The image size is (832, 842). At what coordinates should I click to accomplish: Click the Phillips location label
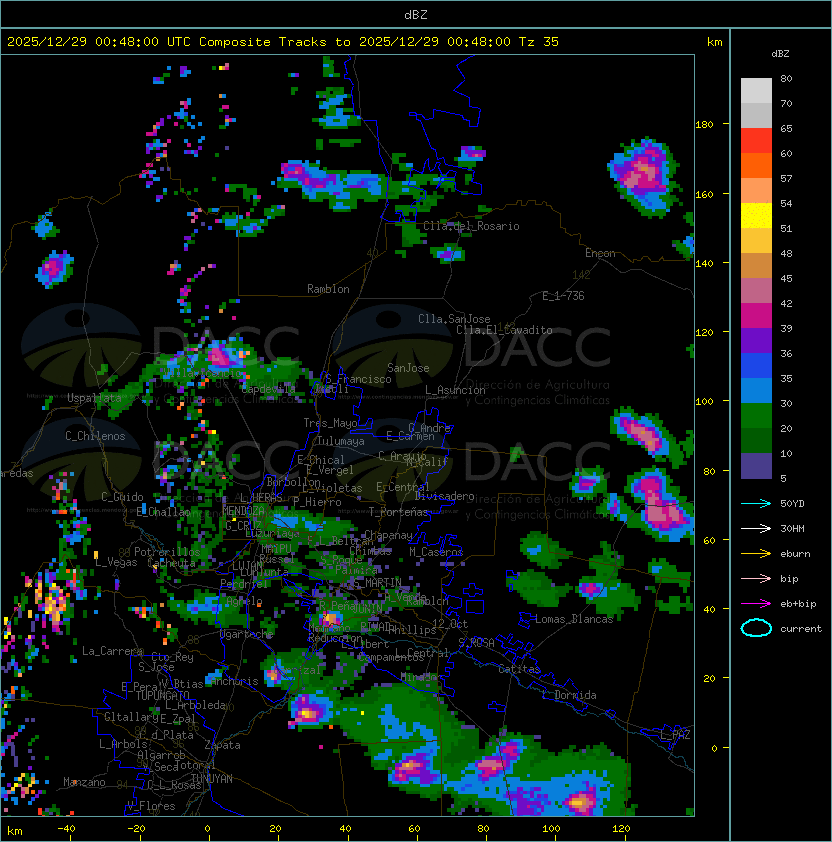412,630
